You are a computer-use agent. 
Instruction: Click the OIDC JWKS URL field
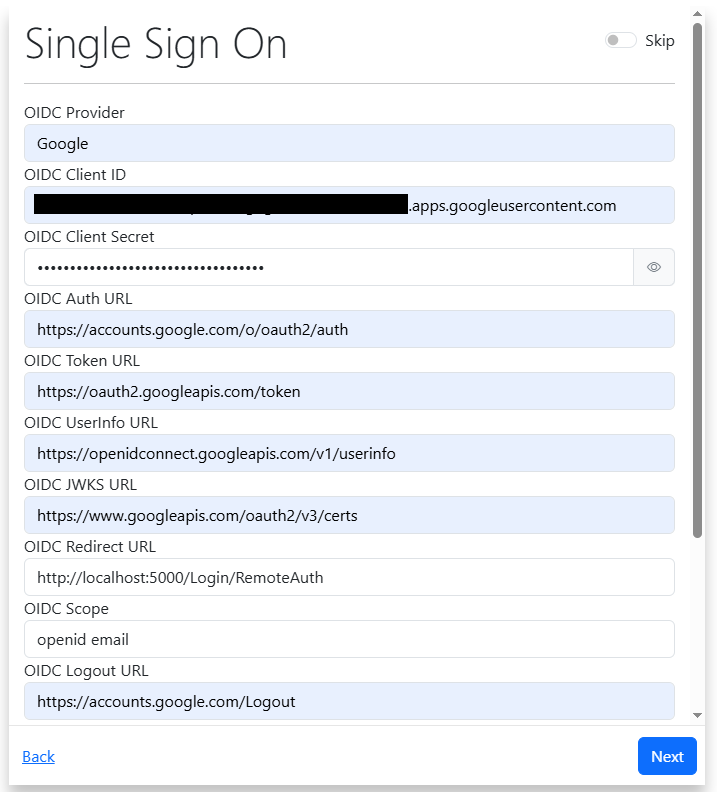pos(349,515)
